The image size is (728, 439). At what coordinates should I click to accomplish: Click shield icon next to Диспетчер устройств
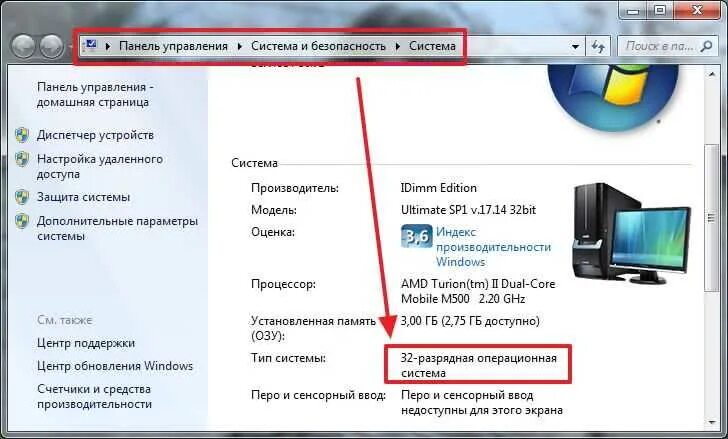coord(22,135)
